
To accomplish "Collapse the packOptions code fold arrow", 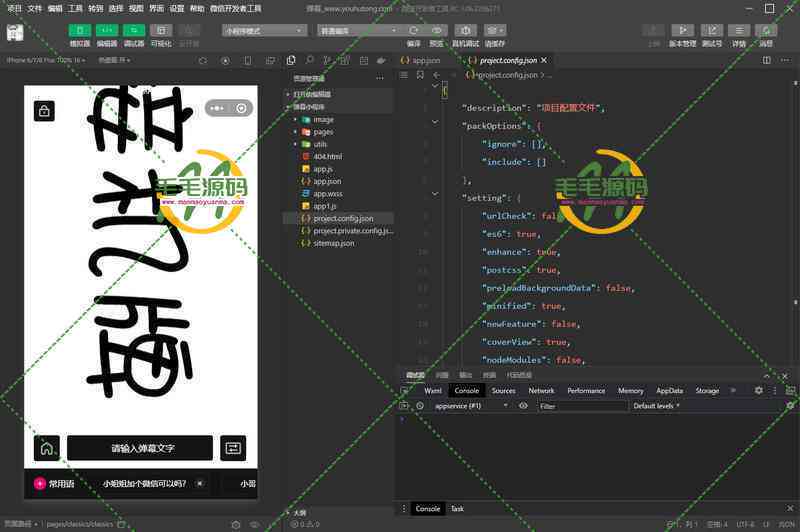I will [x=435, y=121].
